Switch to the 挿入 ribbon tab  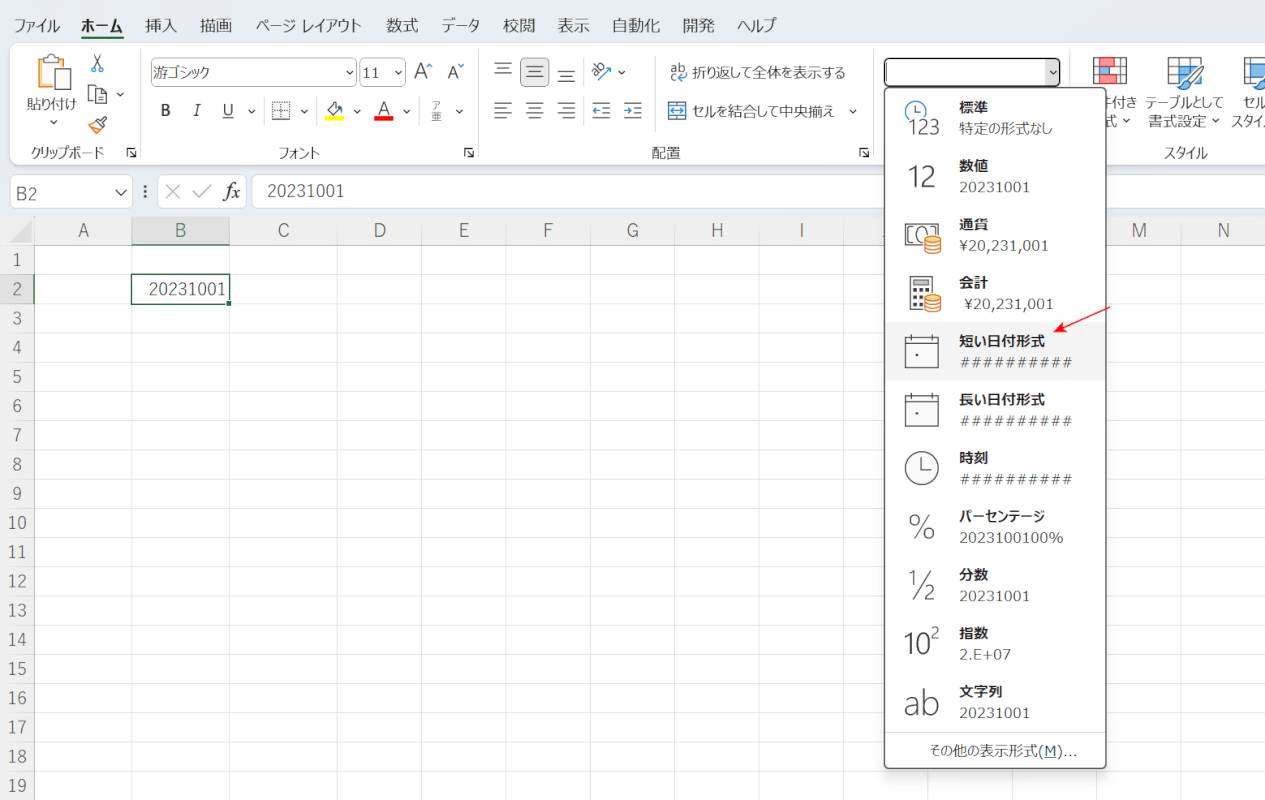161,25
